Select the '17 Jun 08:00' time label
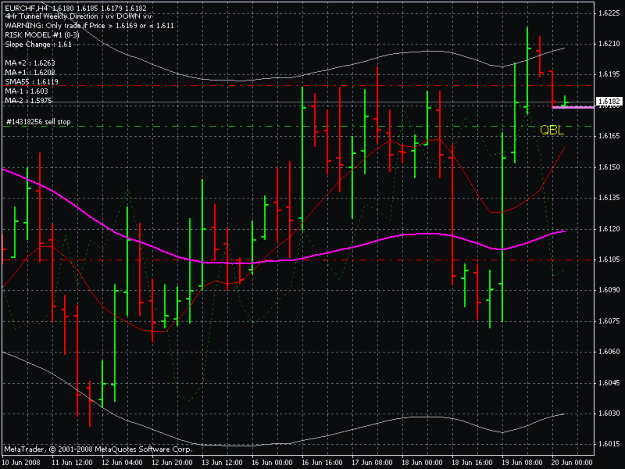 click(372, 462)
